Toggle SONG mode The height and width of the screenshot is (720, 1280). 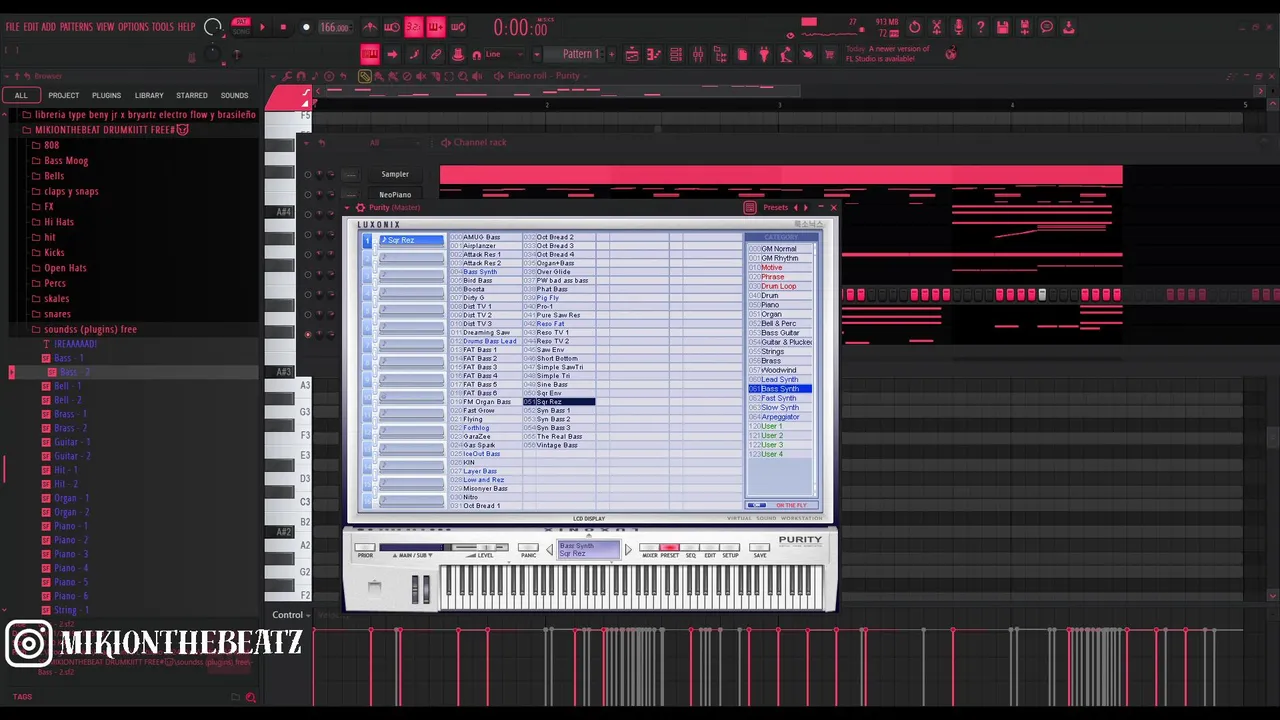click(242, 32)
